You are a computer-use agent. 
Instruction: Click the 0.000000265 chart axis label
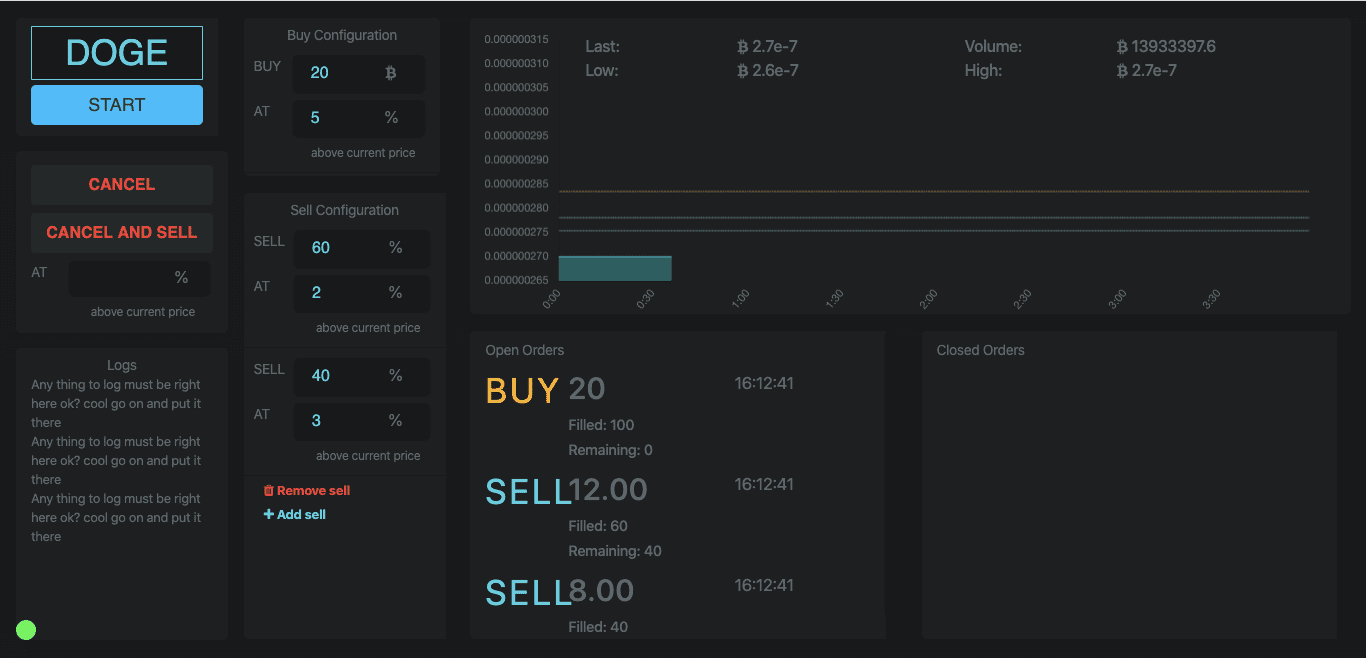tap(516, 280)
